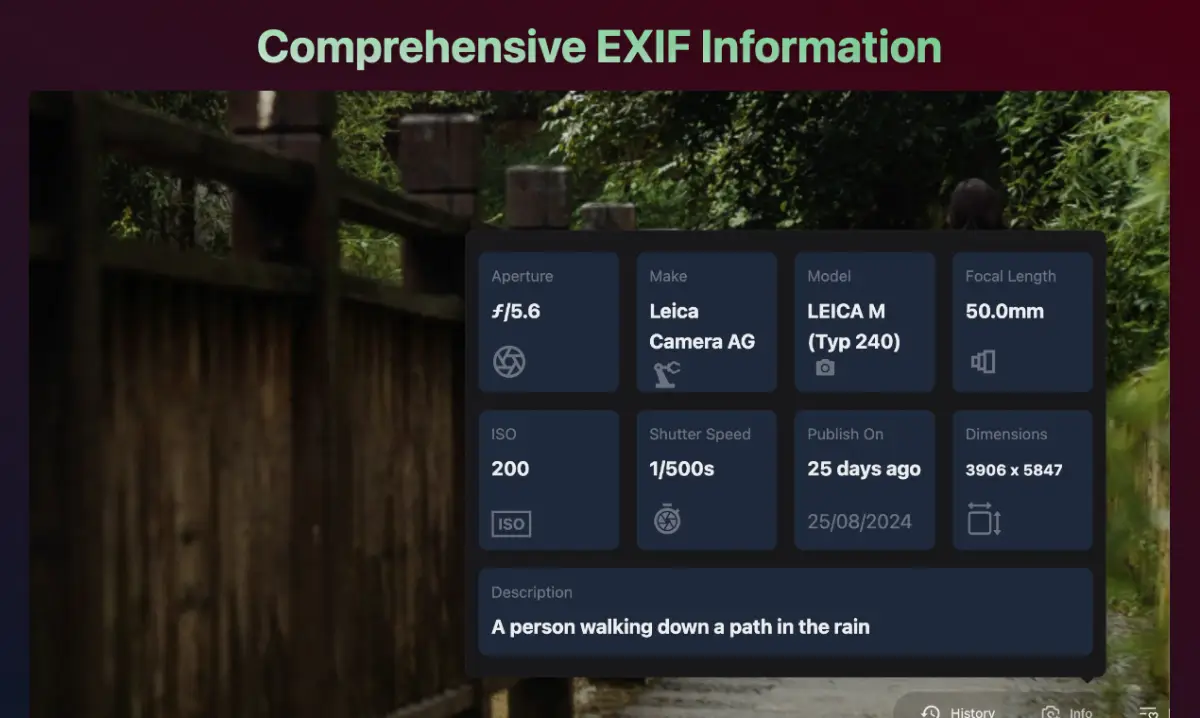The image size is (1200, 718).
Task: Open the Info button
Action: 1068,712
